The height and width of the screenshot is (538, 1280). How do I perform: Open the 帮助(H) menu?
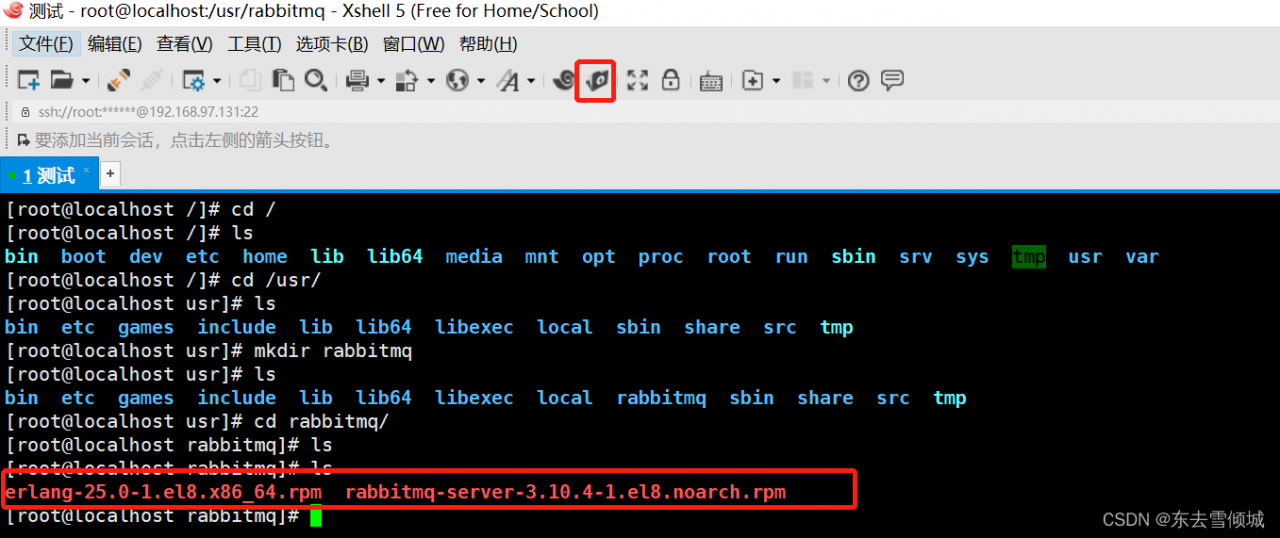click(488, 44)
